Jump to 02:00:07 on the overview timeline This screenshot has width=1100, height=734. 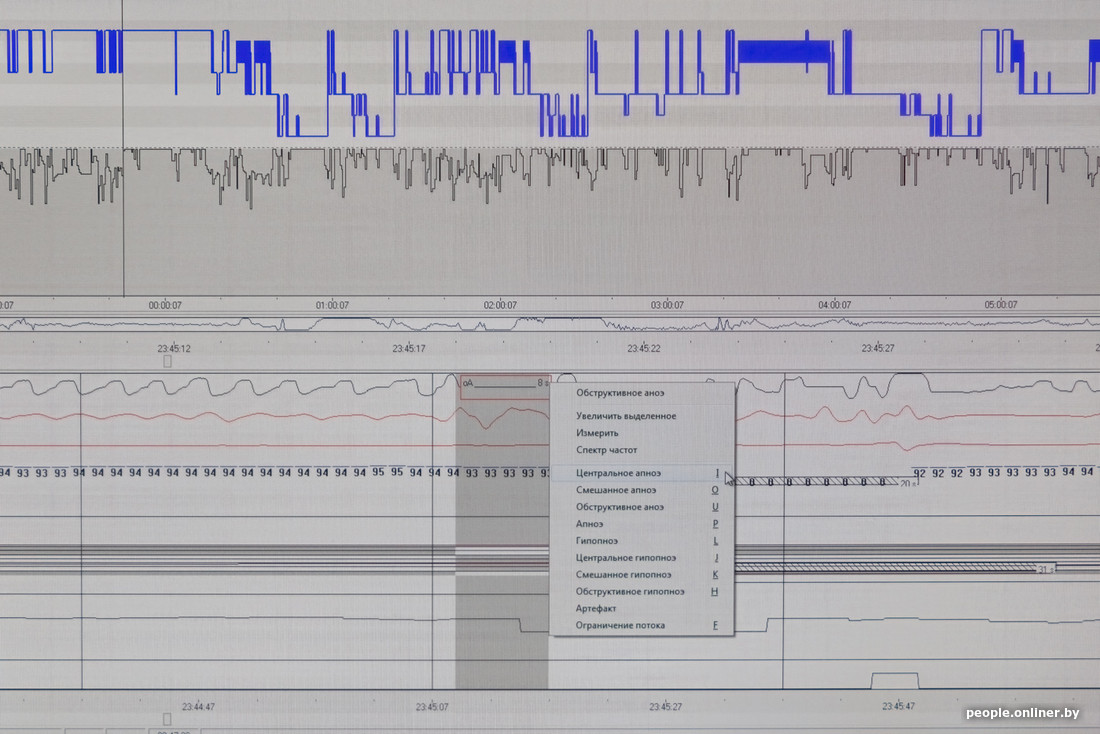pos(499,305)
